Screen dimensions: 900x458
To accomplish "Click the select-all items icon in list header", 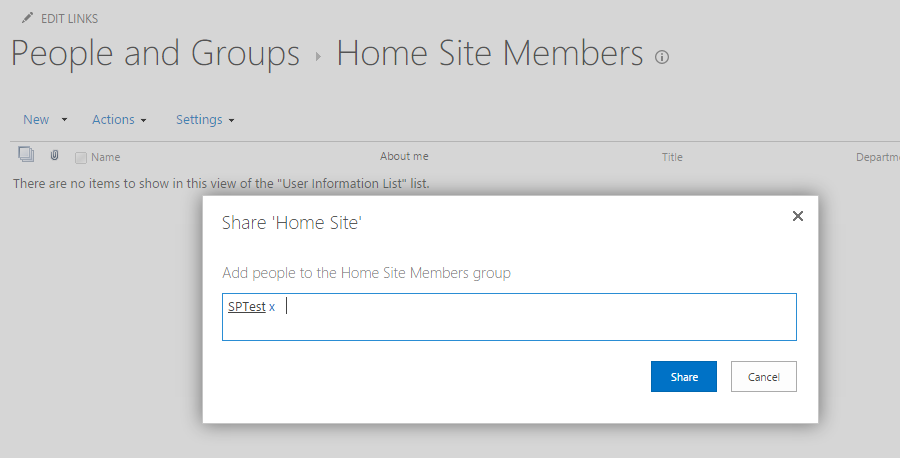I will pyautogui.click(x=26, y=155).
